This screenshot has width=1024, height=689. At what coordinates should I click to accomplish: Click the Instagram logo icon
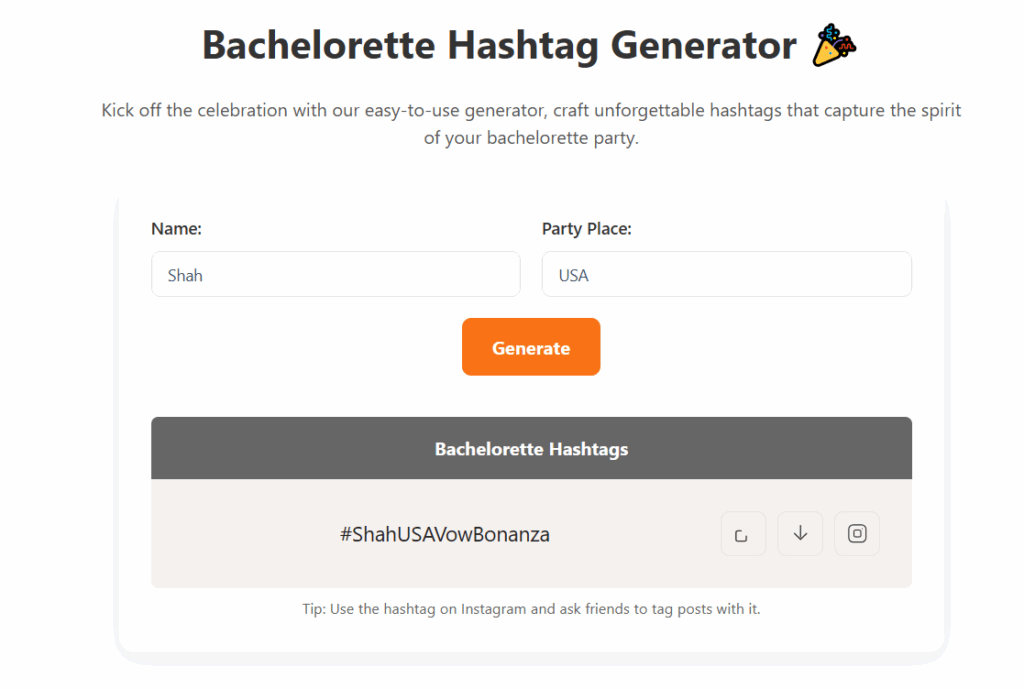pyautogui.click(x=856, y=533)
